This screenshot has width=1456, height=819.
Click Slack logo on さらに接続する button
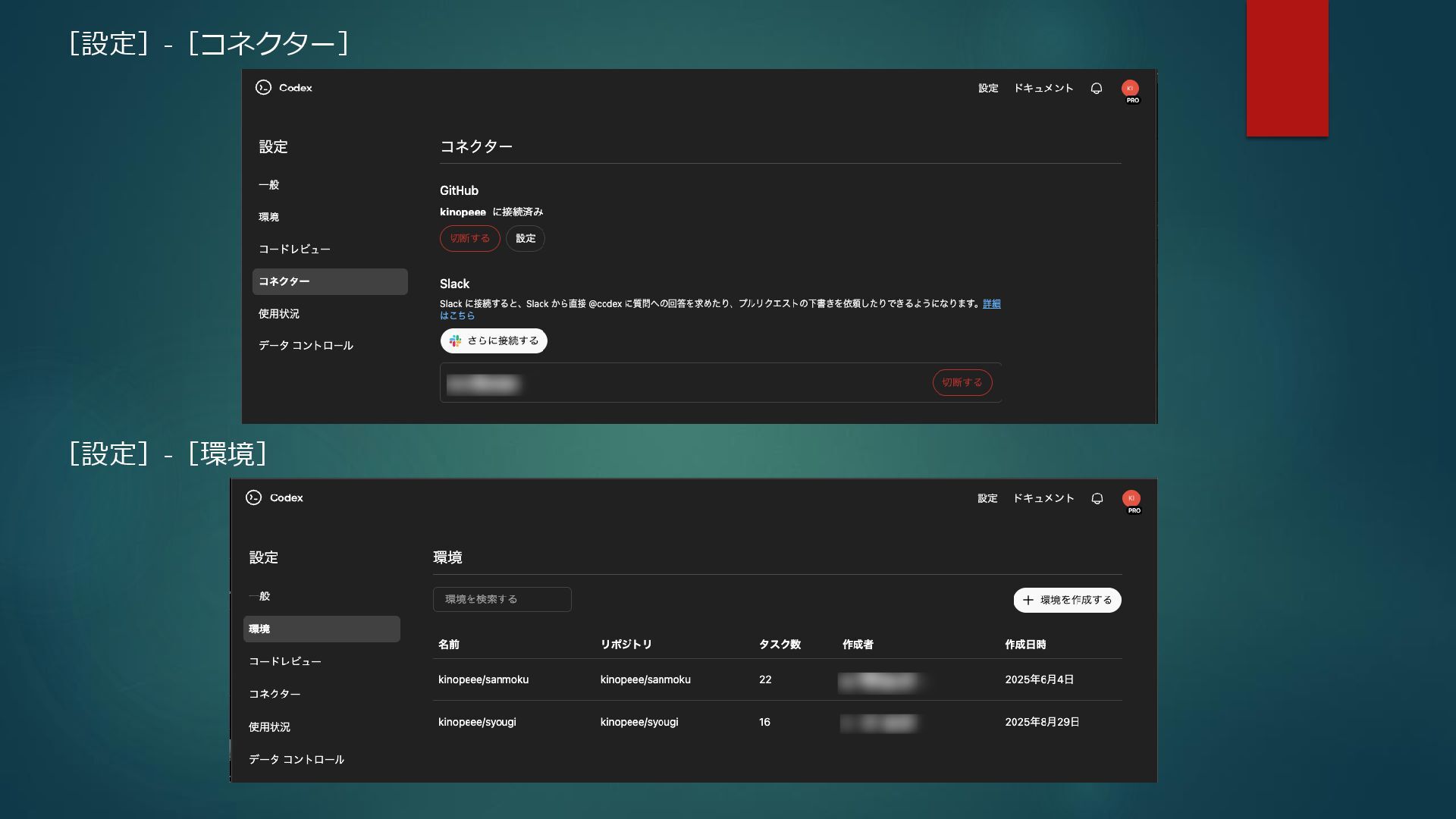click(455, 341)
